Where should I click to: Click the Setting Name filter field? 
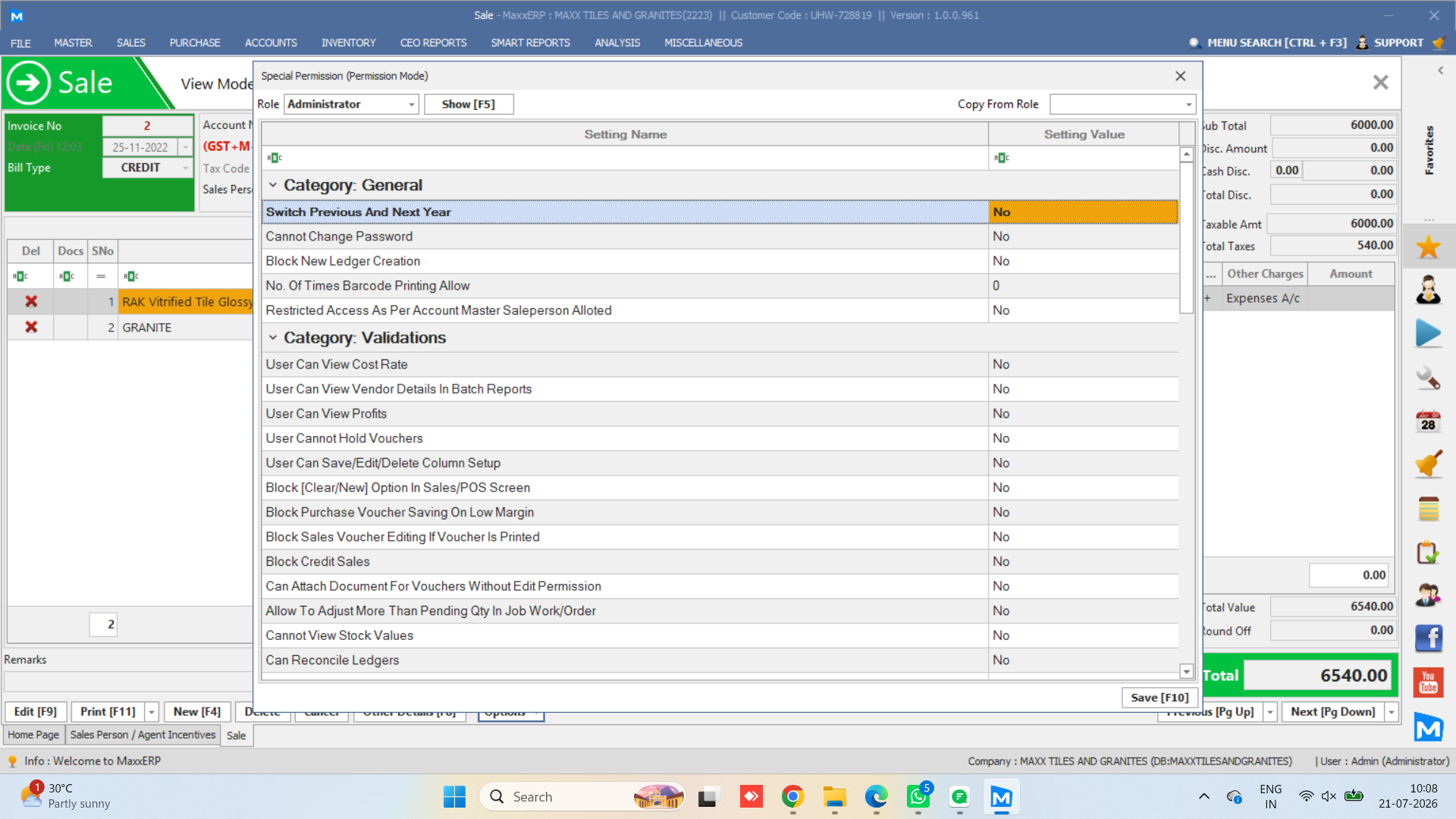click(x=626, y=158)
